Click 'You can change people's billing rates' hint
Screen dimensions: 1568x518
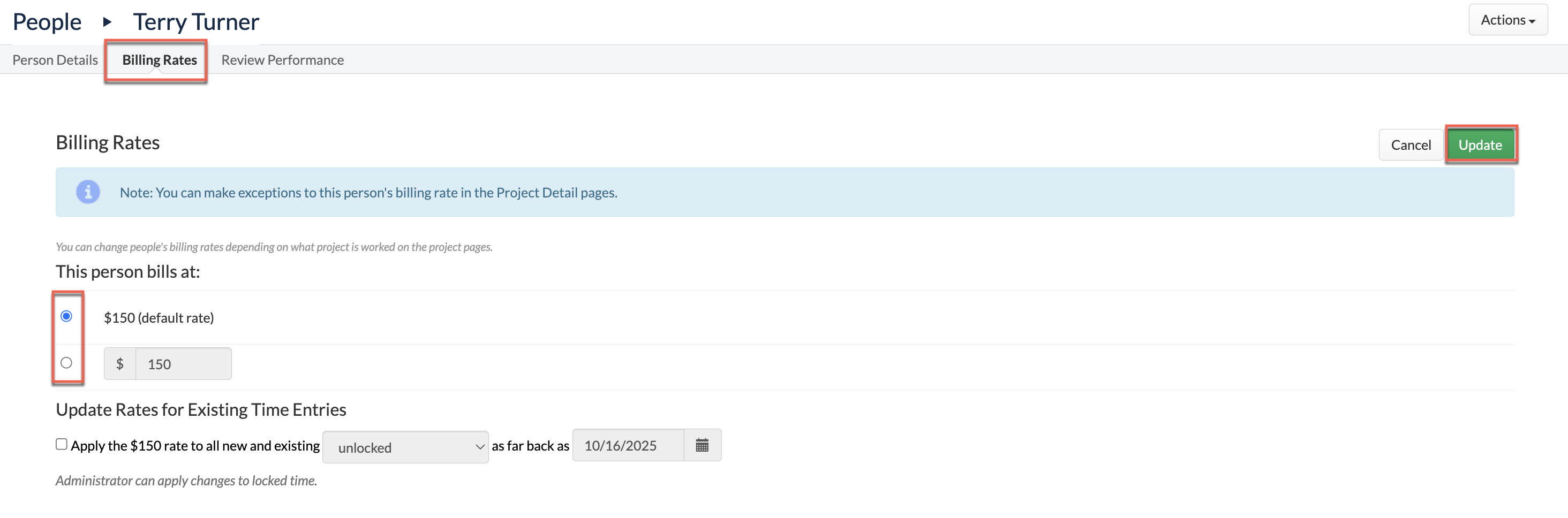tap(274, 247)
